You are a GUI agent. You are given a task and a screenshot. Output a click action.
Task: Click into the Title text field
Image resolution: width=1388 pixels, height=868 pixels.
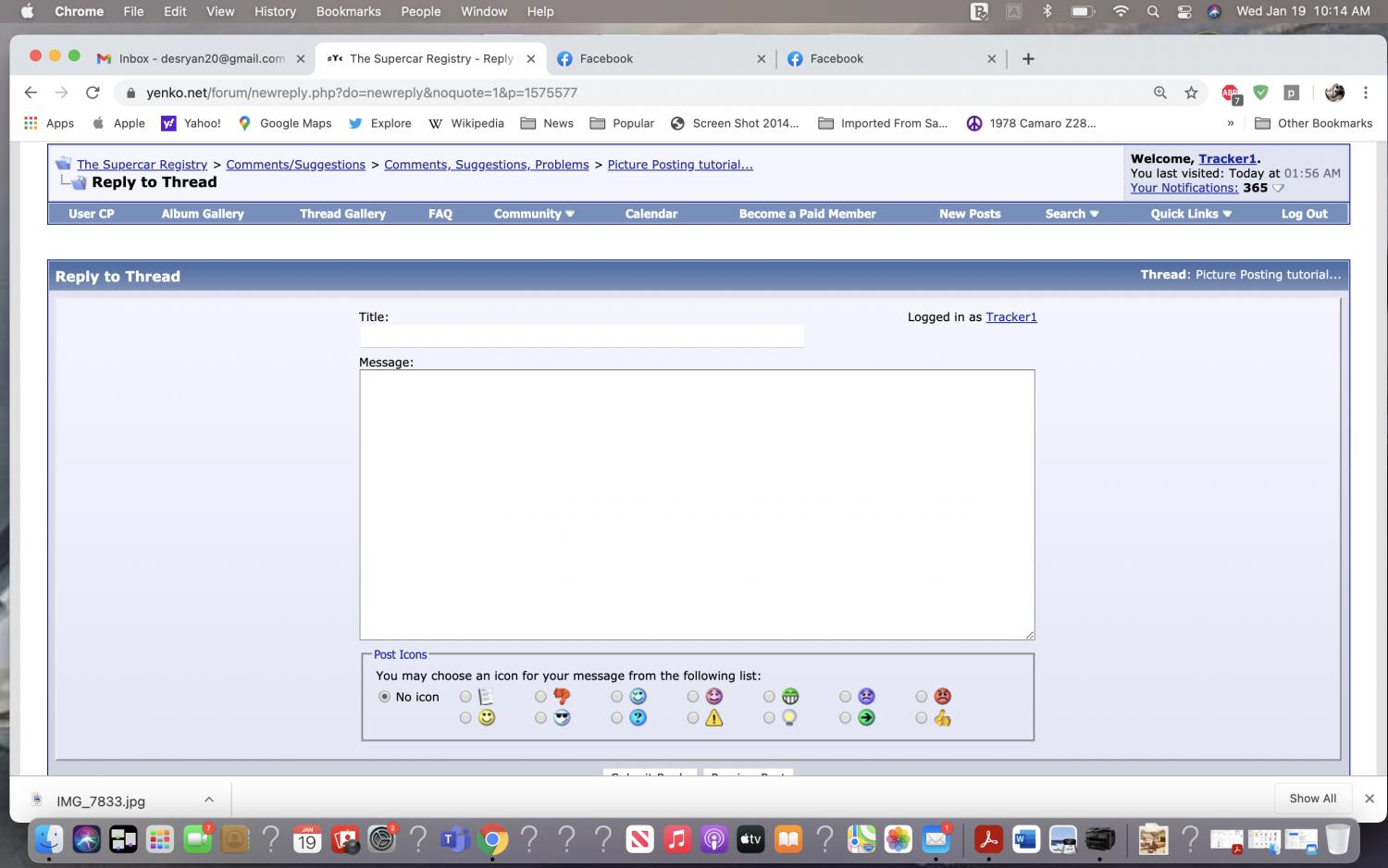[581, 336]
